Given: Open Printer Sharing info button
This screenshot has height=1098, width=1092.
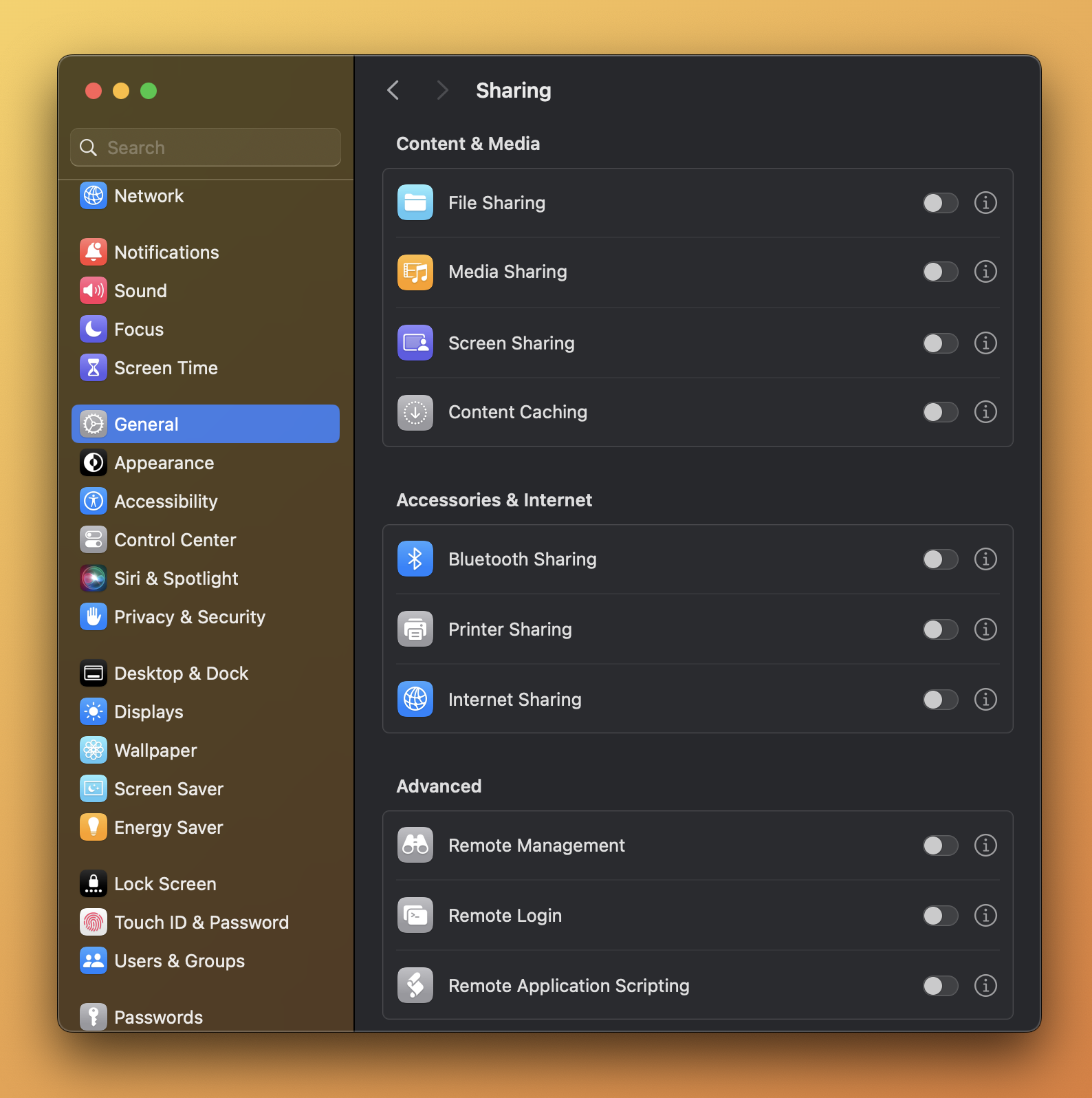Looking at the screenshot, I should (985, 629).
